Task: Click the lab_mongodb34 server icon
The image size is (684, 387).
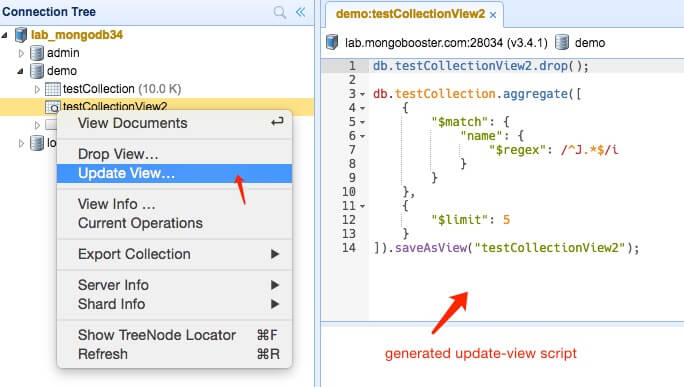Action: [x=21, y=35]
